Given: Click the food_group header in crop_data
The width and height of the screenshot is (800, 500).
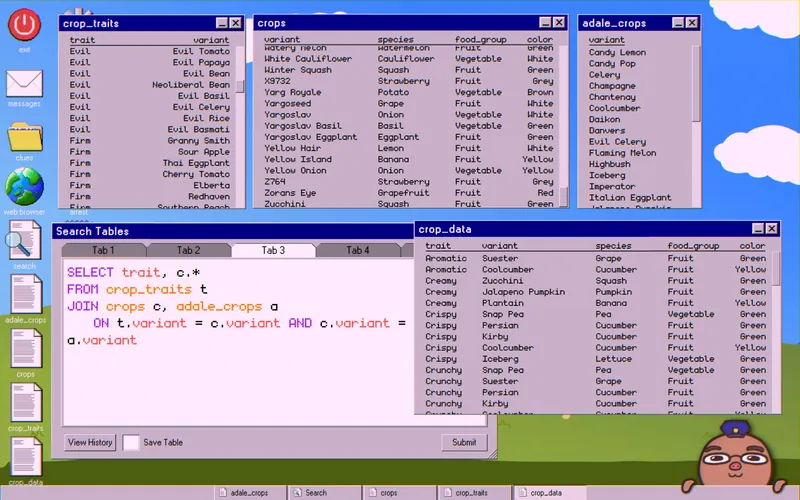Looking at the screenshot, I should pos(693,245).
